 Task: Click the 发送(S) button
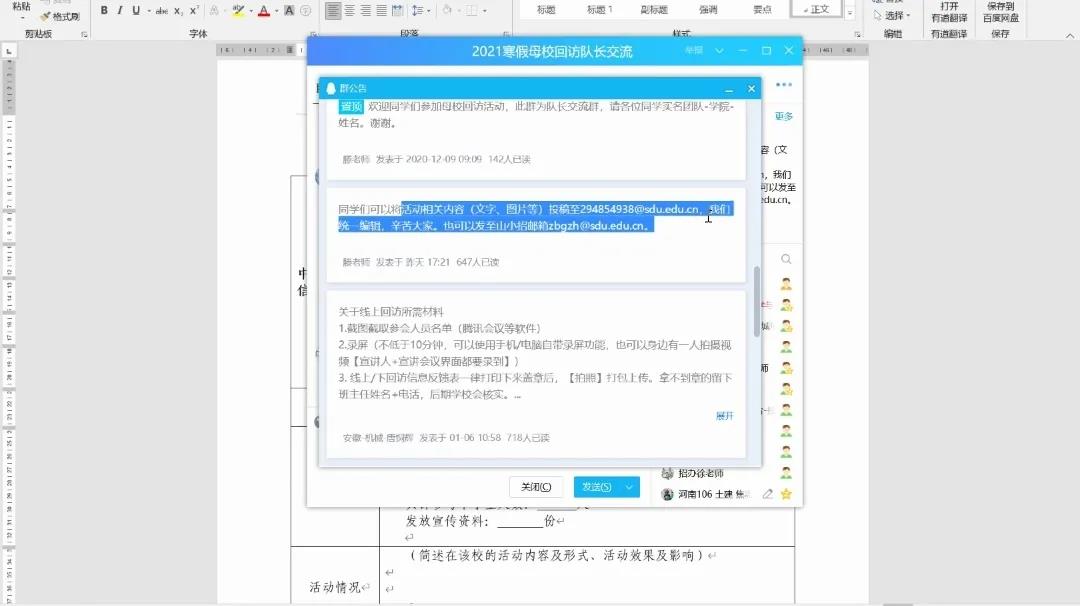[596, 487]
